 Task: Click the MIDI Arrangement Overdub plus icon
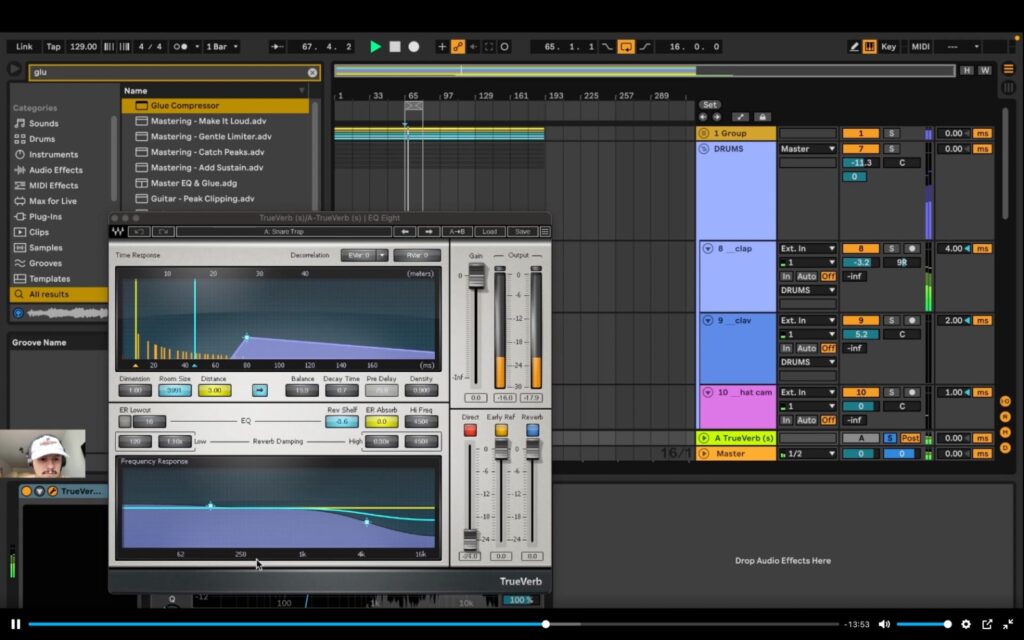point(442,46)
